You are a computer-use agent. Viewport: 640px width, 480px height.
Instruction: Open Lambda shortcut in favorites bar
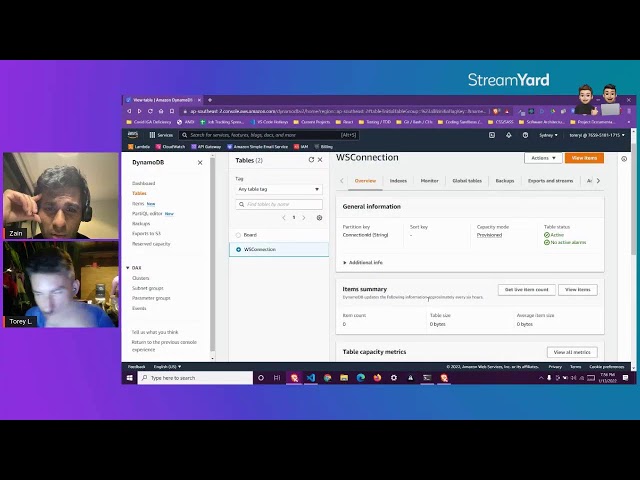click(139, 147)
